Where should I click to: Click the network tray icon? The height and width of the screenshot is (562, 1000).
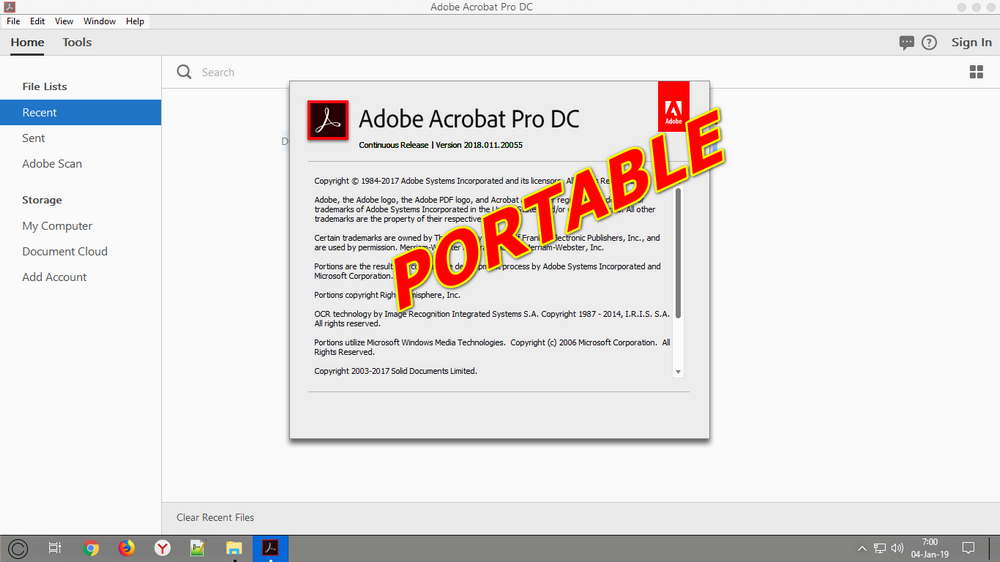pyautogui.click(x=879, y=549)
